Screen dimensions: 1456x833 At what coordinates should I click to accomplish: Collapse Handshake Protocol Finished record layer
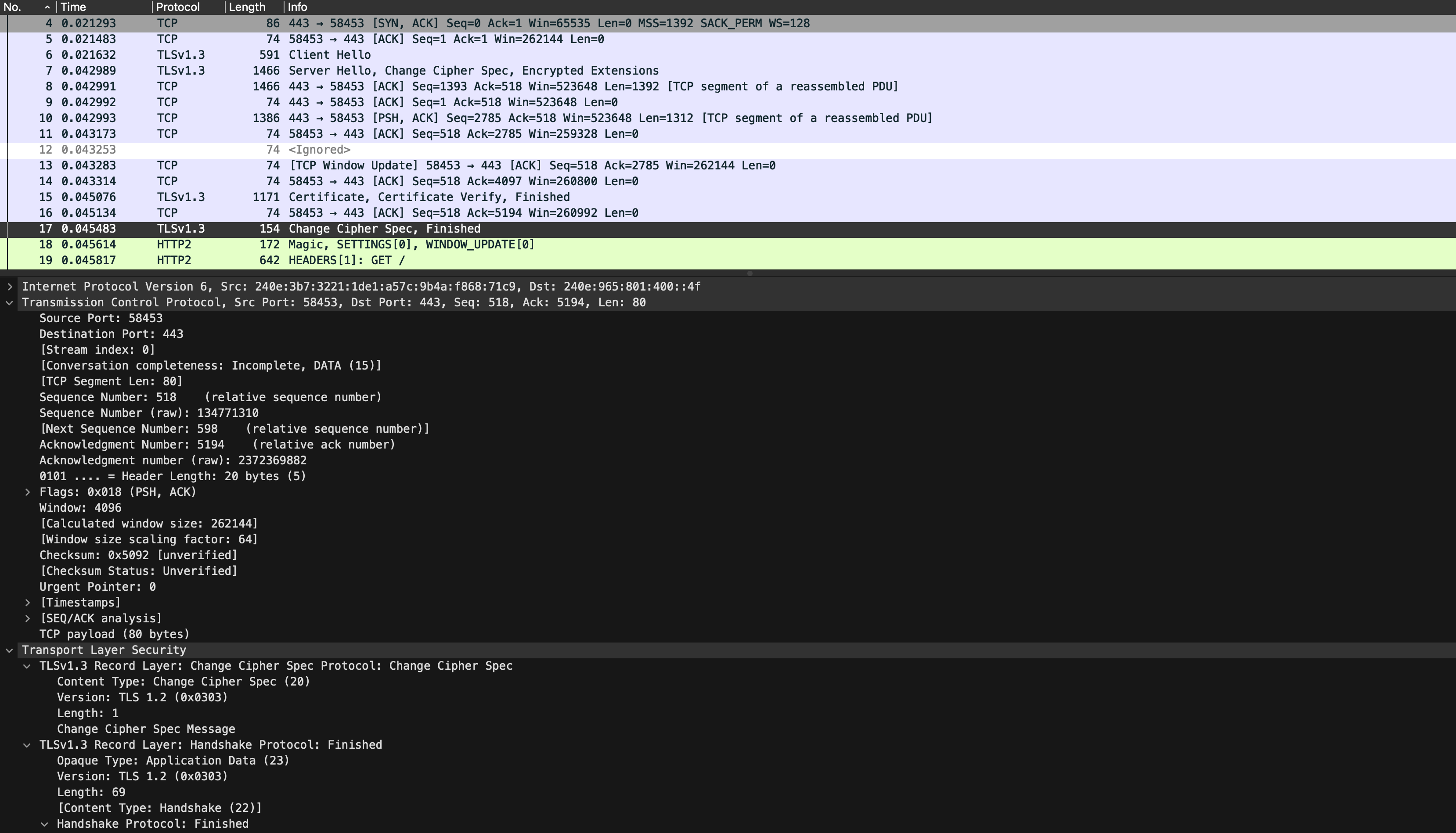(27, 745)
